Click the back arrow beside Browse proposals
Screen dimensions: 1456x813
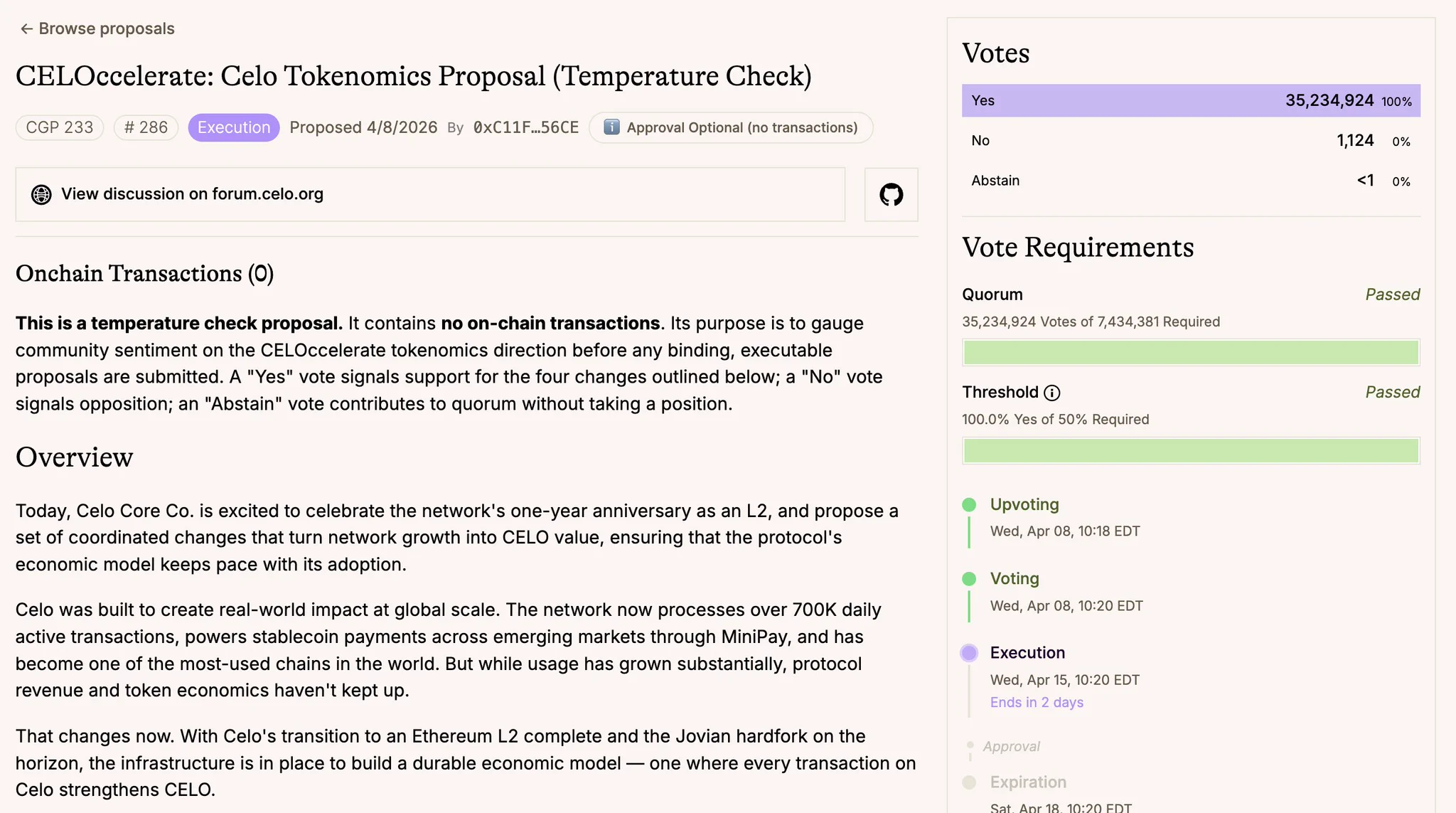pos(26,28)
